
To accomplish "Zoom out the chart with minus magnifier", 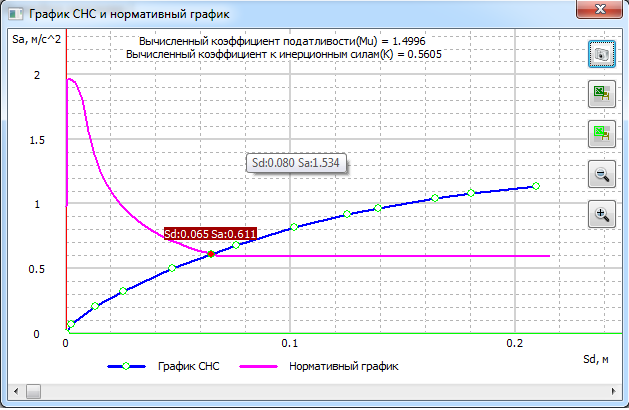I will [602, 174].
